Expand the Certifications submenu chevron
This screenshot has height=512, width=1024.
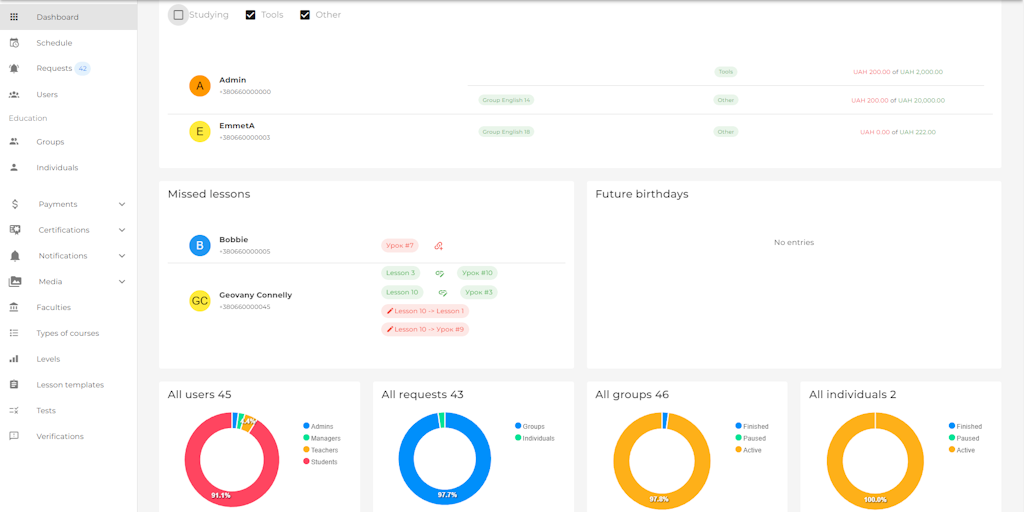coord(122,230)
